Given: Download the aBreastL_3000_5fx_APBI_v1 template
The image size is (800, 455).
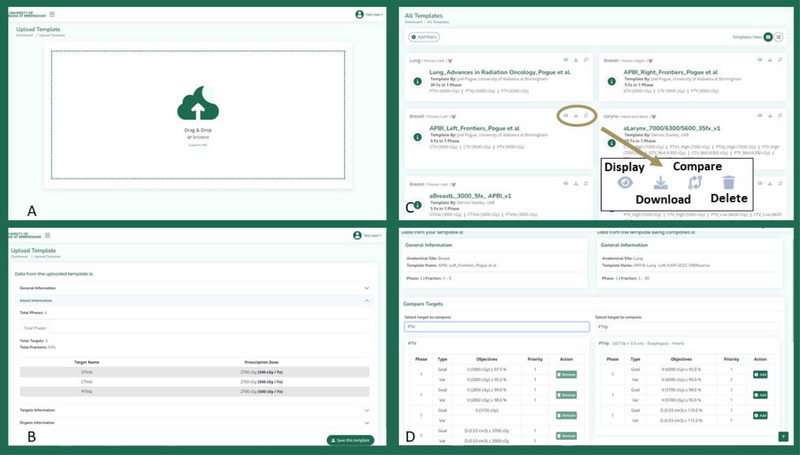Looking at the screenshot, I should (576, 183).
